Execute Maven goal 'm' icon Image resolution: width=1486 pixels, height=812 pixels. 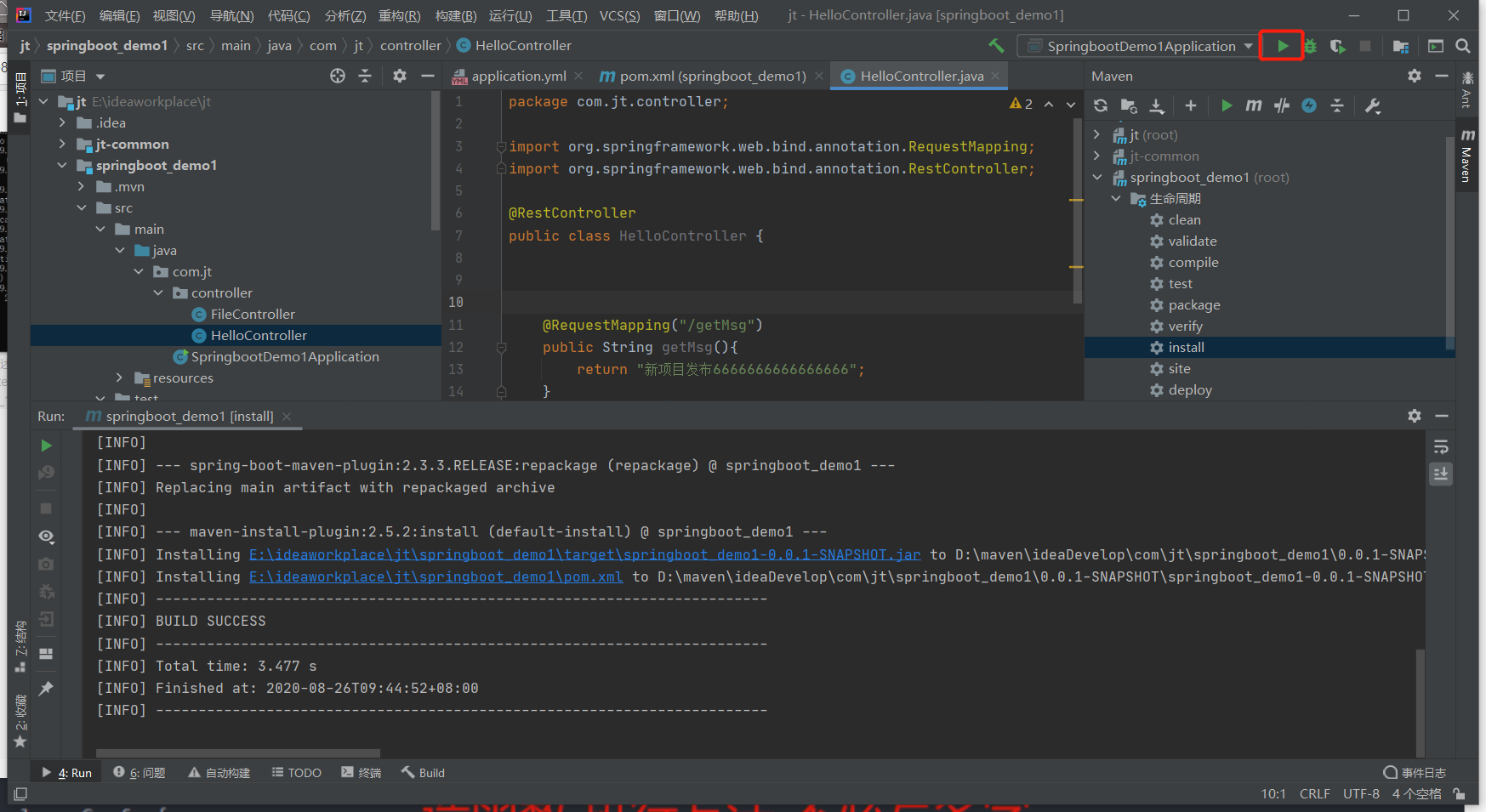tap(1254, 105)
